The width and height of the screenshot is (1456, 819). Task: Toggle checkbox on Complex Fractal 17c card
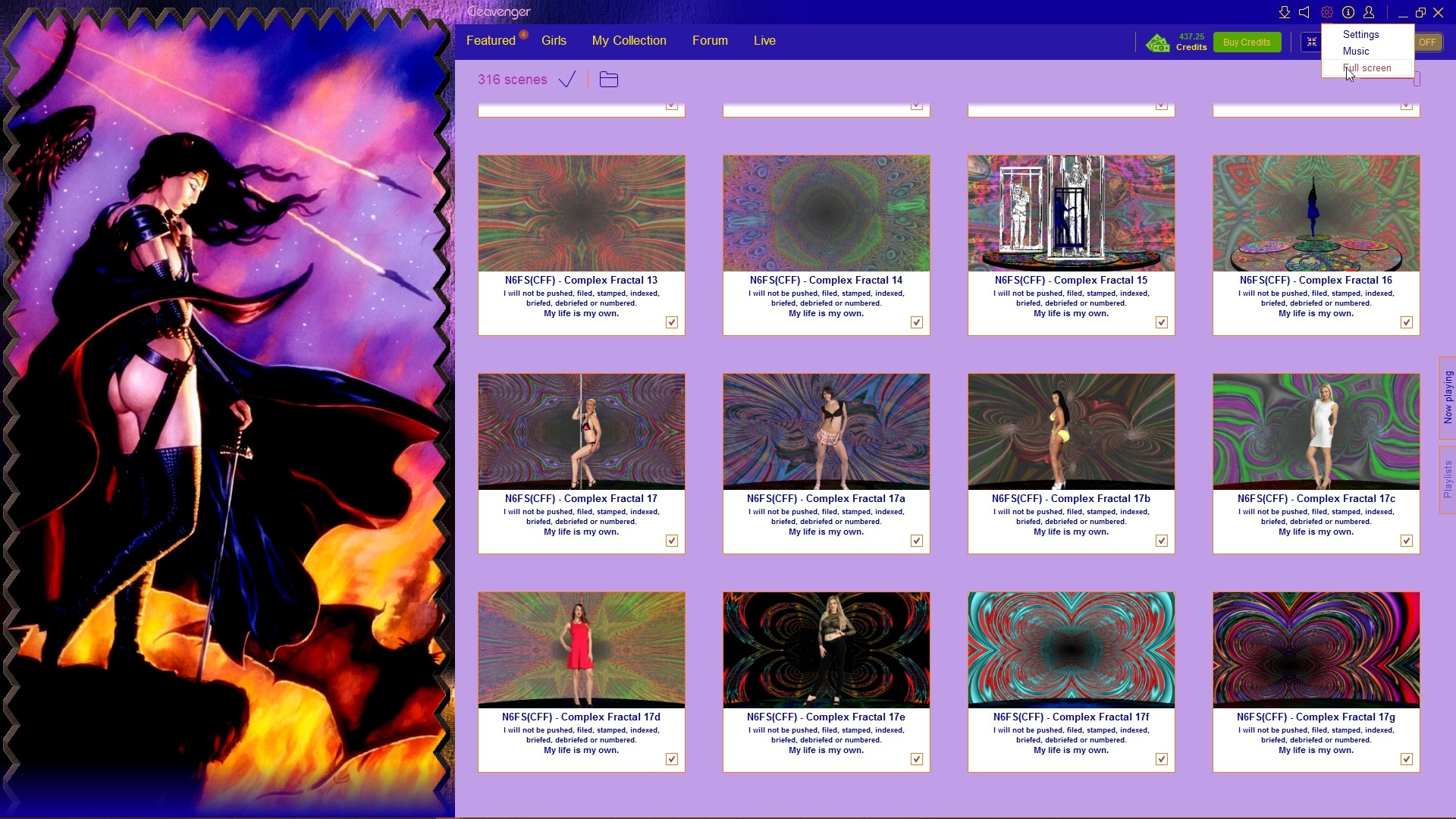(1407, 541)
